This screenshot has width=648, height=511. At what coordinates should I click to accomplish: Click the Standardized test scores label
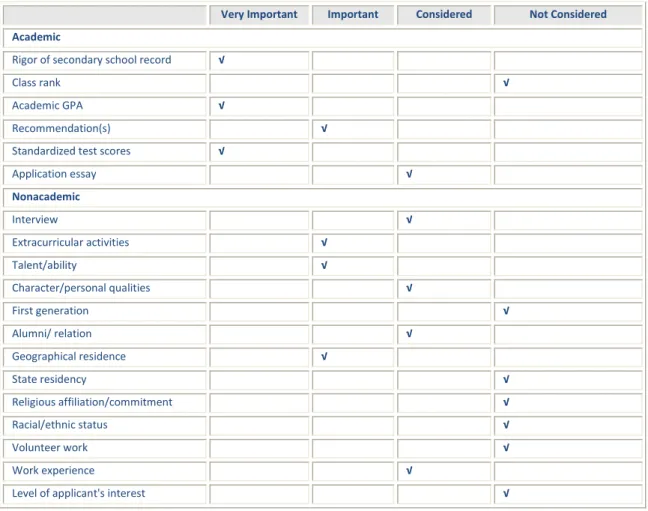click(x=71, y=151)
